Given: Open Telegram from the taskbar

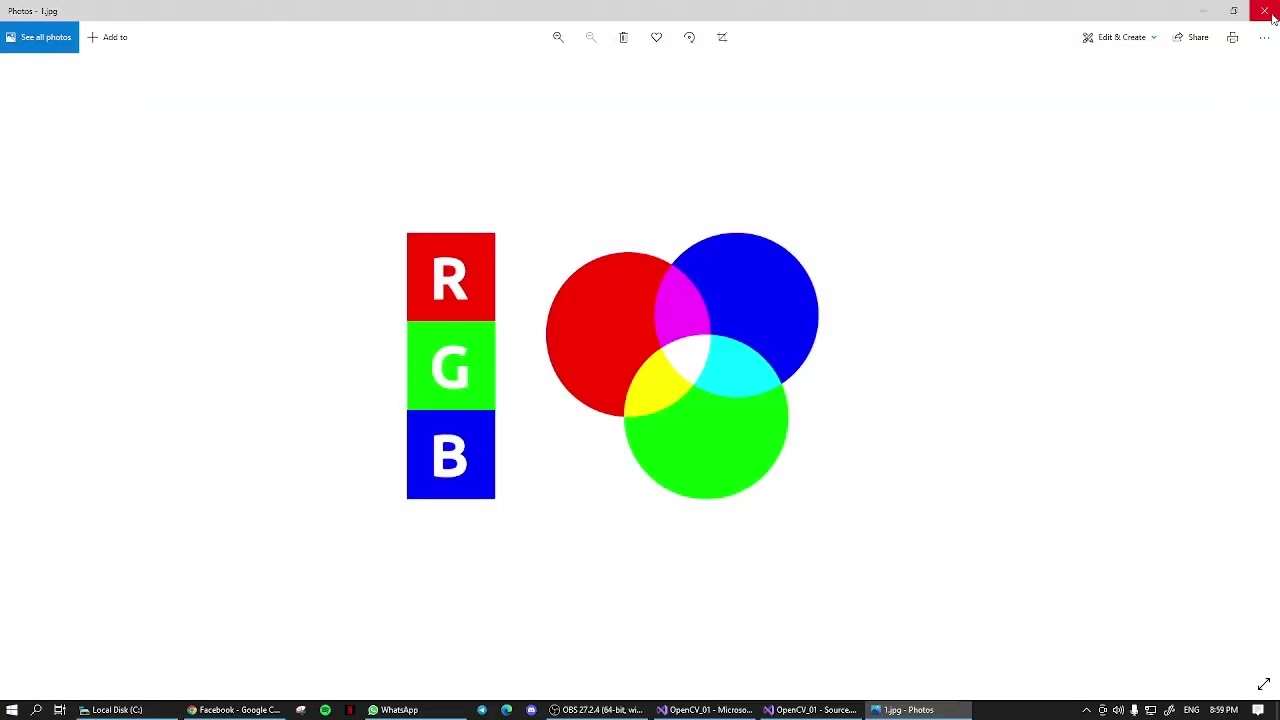Looking at the screenshot, I should pyautogui.click(x=482, y=710).
